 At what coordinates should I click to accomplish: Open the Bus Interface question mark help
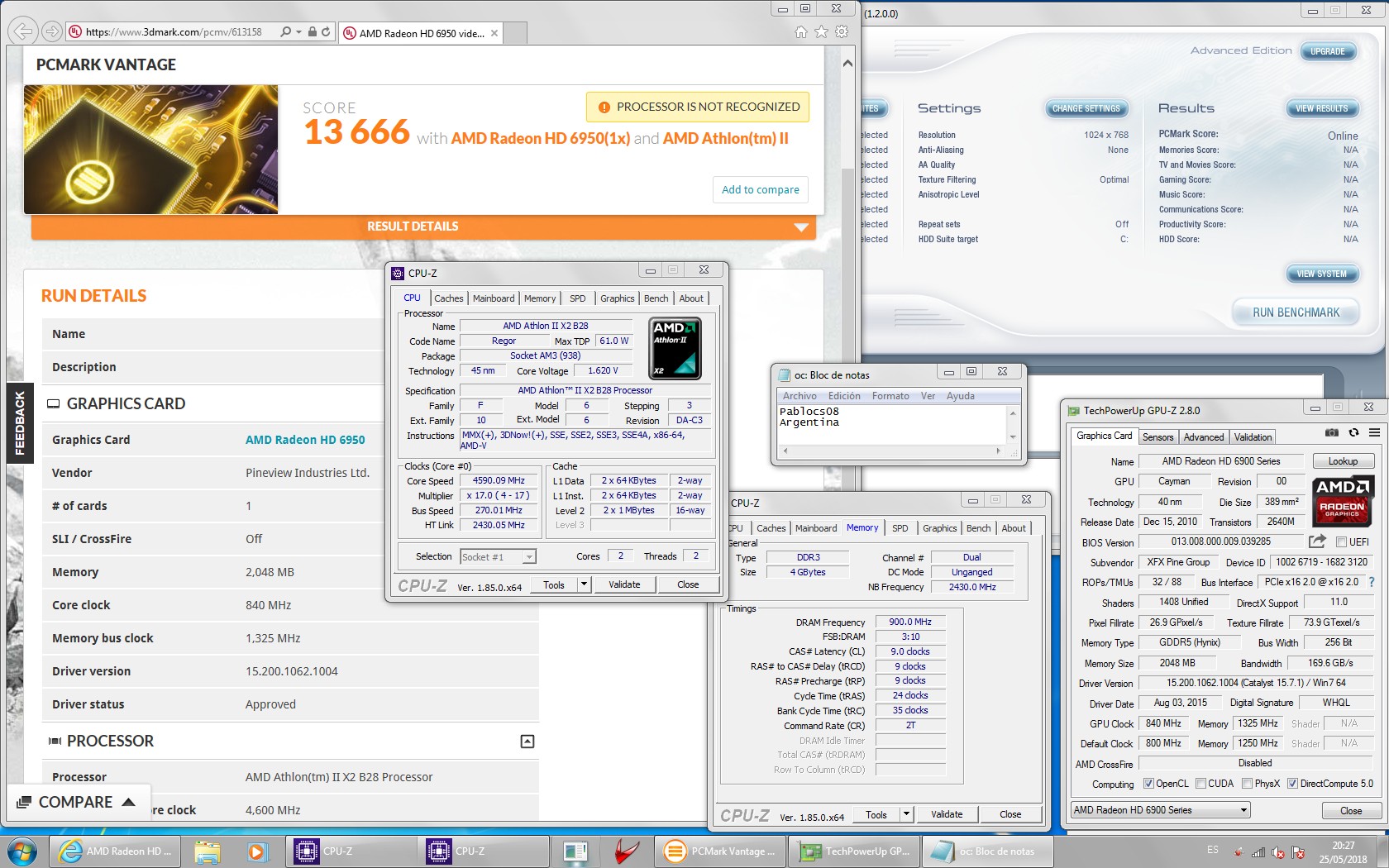pos(1372,582)
